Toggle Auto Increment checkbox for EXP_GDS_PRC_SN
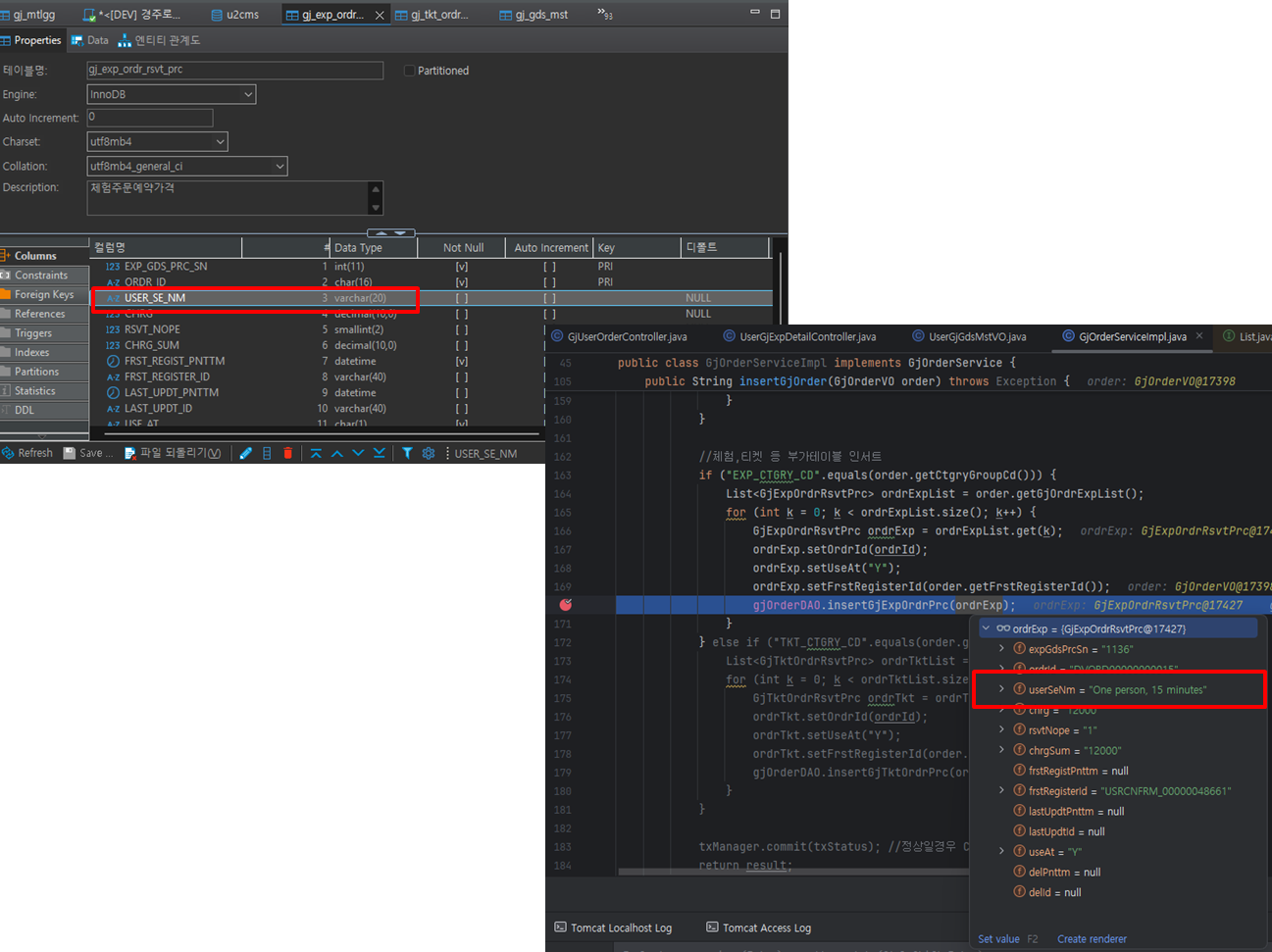Viewport: 1272px width, 952px height. pyautogui.click(x=549, y=267)
